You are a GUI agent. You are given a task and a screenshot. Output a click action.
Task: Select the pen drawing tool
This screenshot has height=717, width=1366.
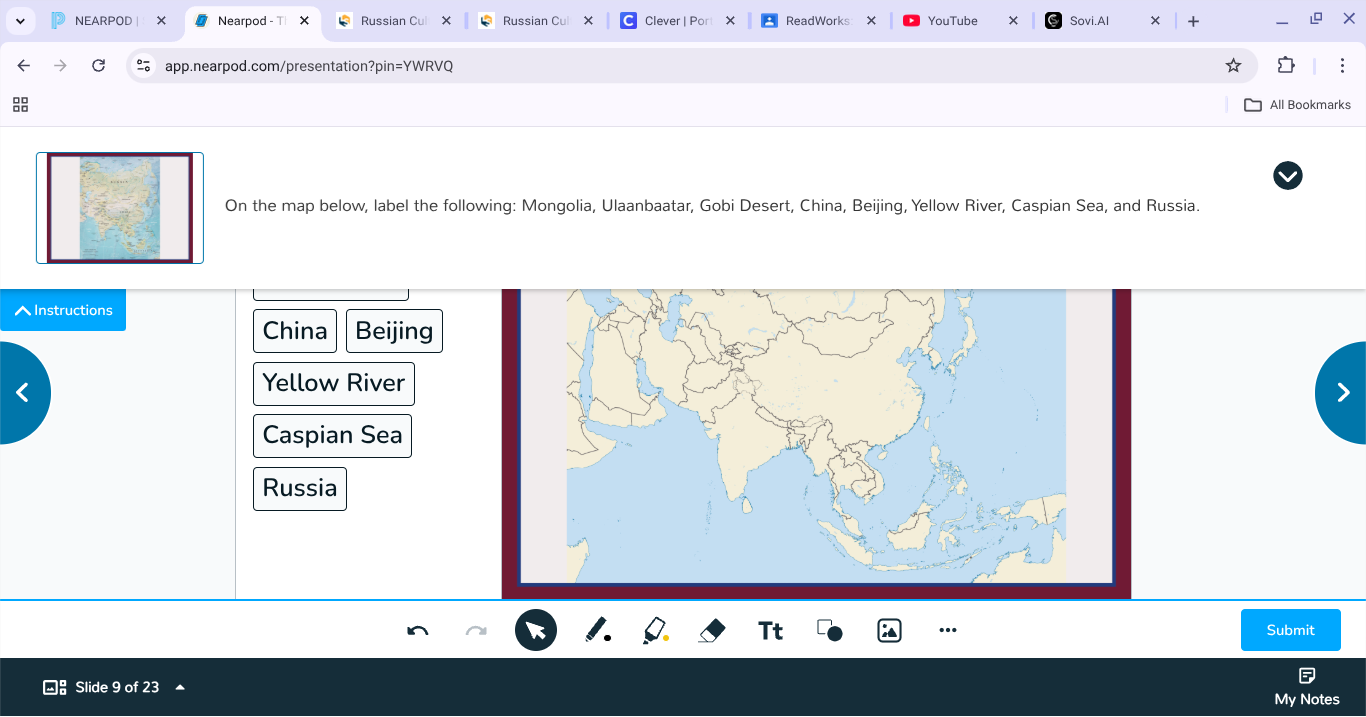598,630
